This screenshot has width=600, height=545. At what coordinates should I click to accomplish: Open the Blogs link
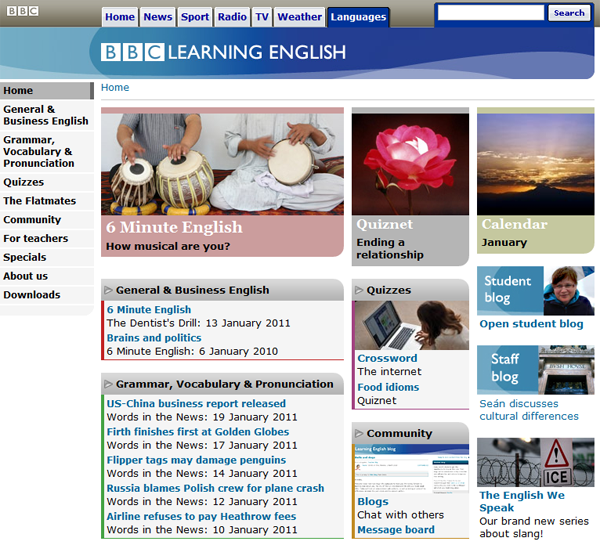[373, 502]
